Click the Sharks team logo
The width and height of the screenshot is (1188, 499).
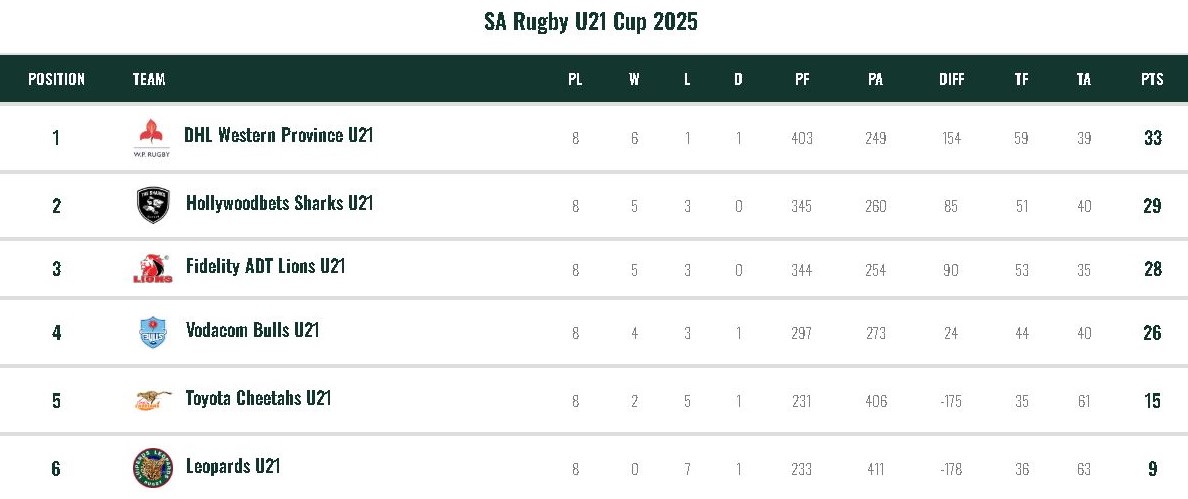coord(152,205)
